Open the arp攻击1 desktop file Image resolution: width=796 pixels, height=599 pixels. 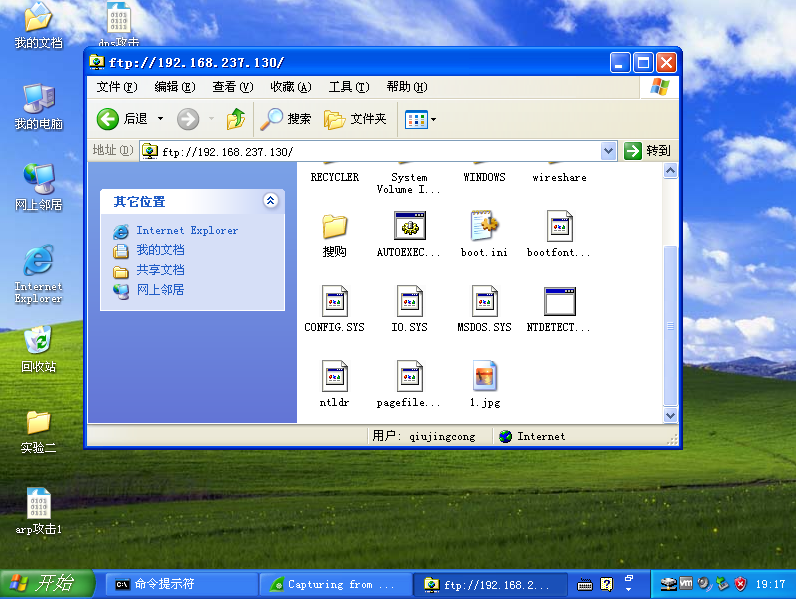(x=39, y=511)
